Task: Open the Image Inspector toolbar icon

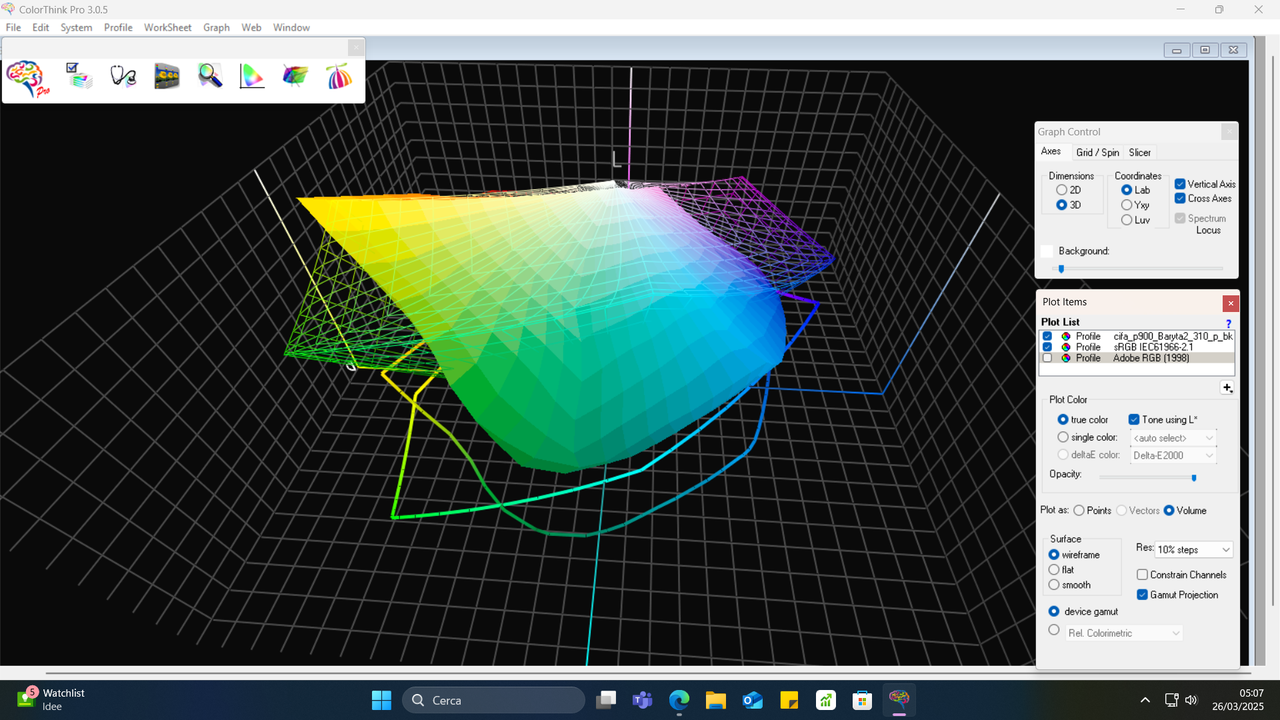Action: (x=167, y=76)
